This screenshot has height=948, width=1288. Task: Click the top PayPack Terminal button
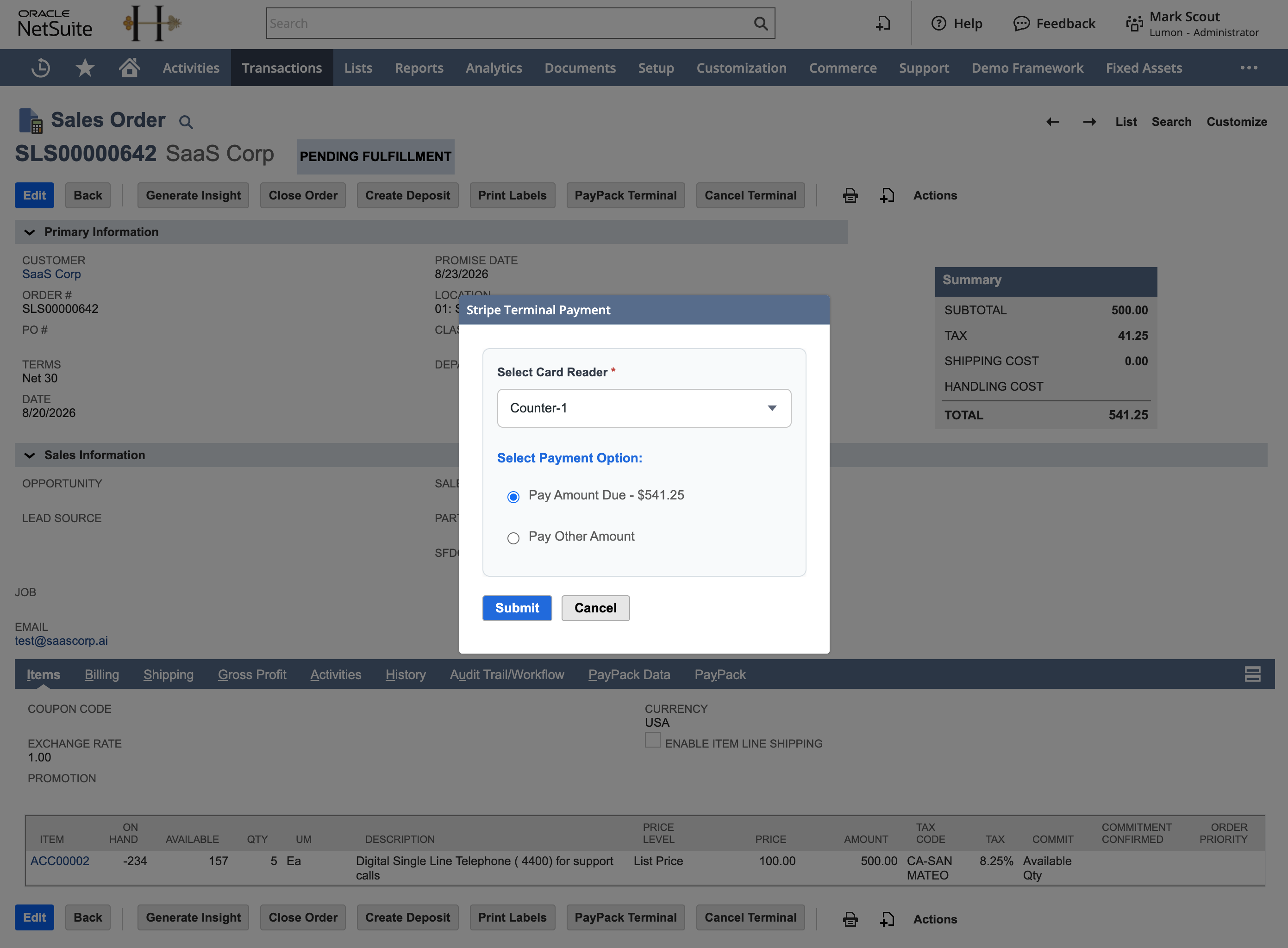[625, 196]
